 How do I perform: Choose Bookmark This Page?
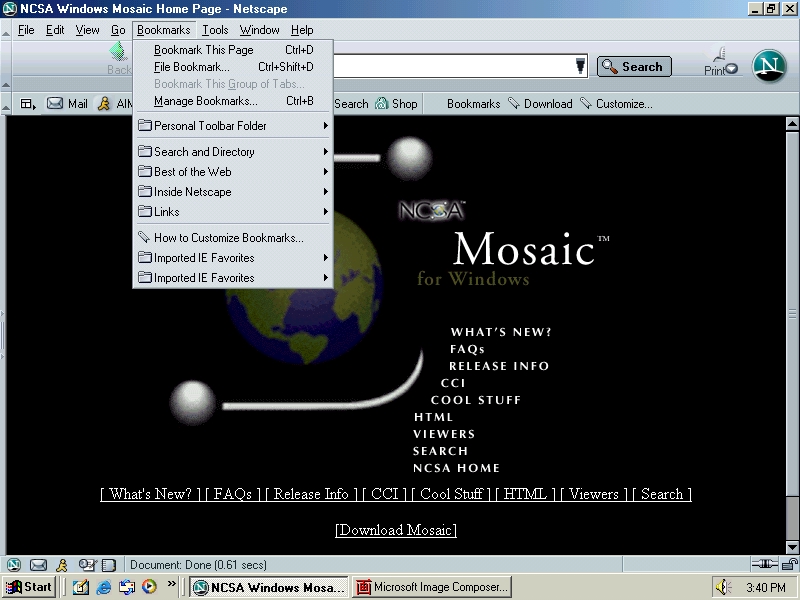tap(233, 50)
